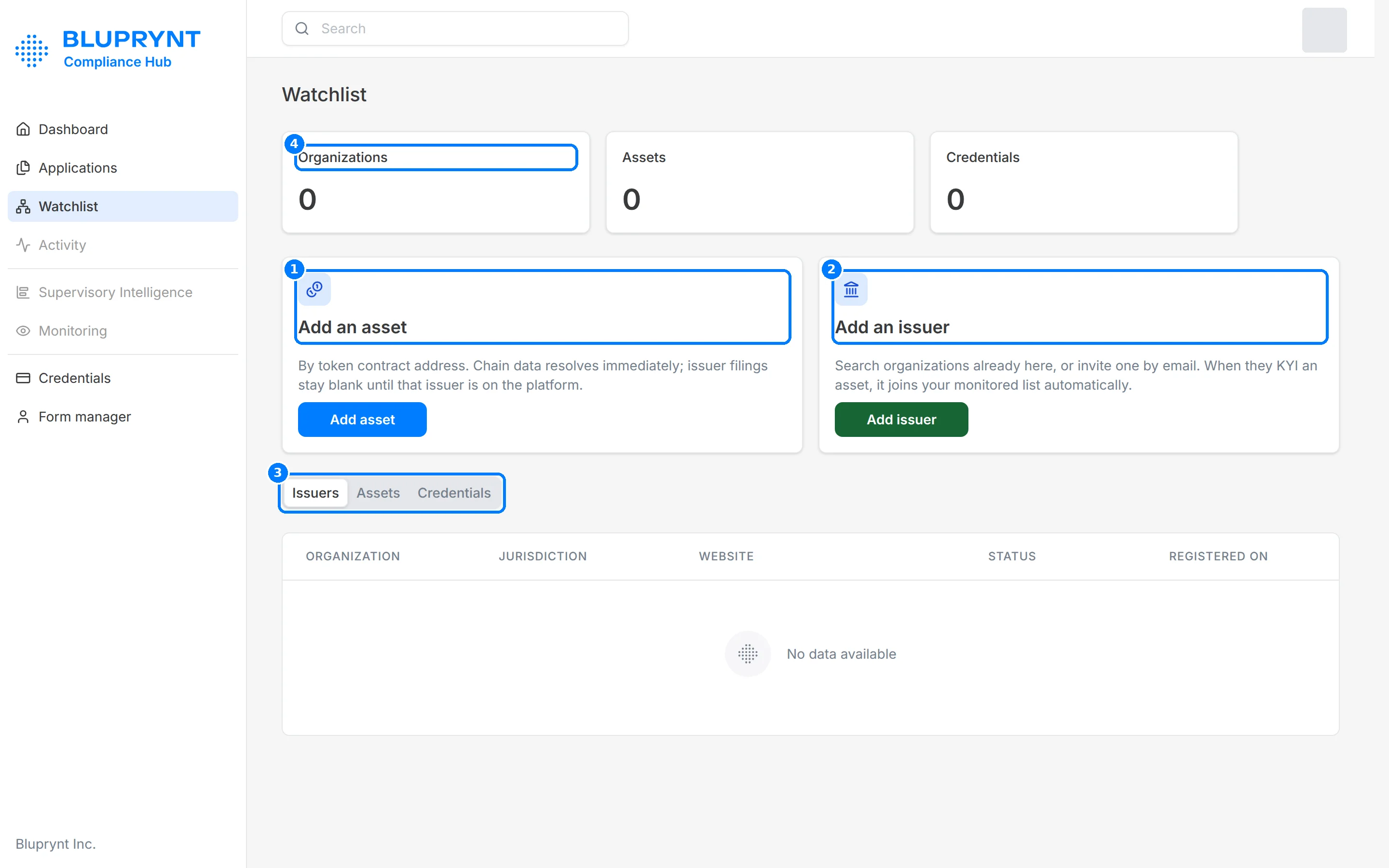
Task: Select Monitoring in the sidebar
Action: (123, 331)
